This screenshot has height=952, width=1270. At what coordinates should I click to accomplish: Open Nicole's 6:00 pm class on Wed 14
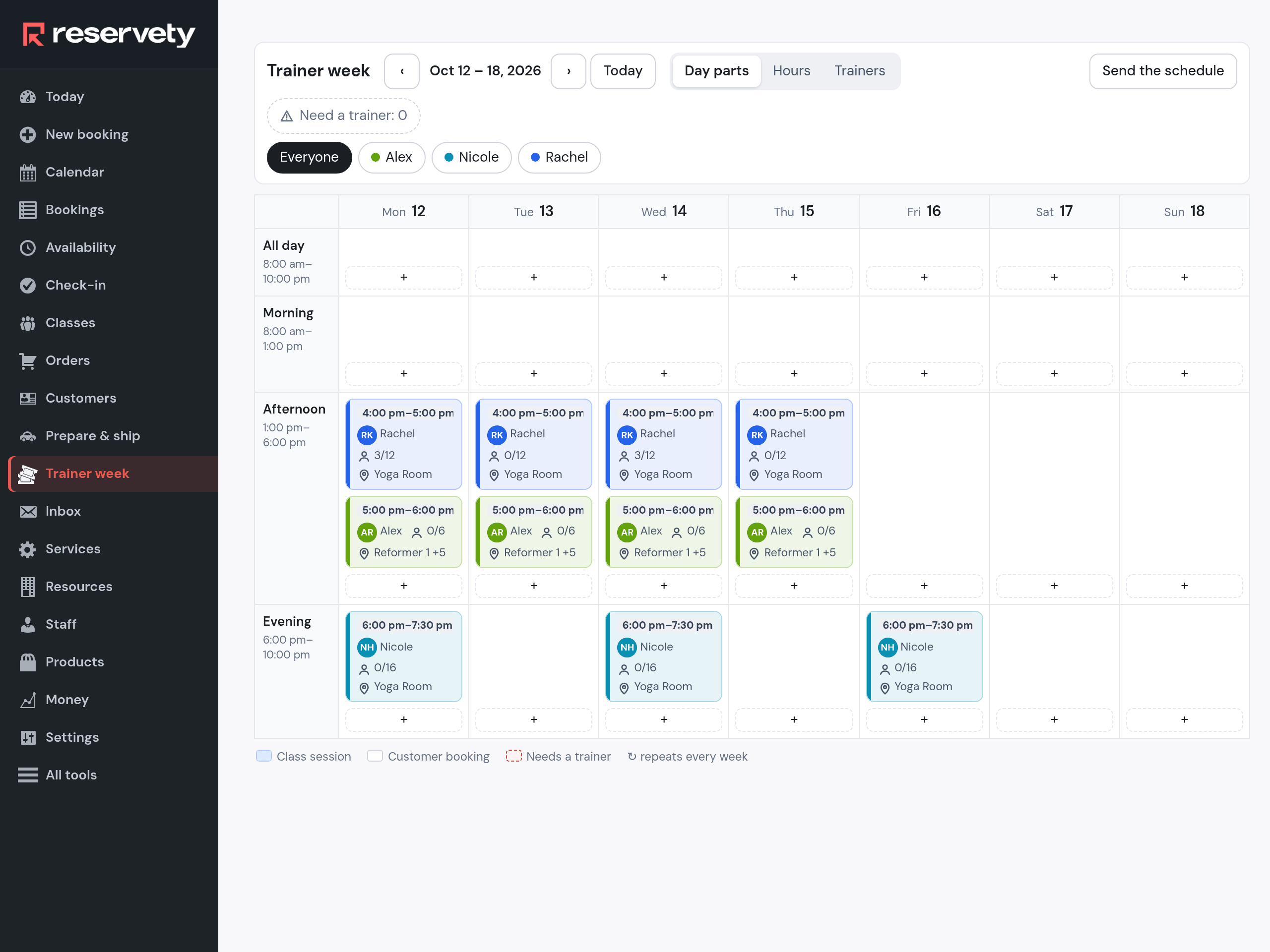tap(664, 656)
